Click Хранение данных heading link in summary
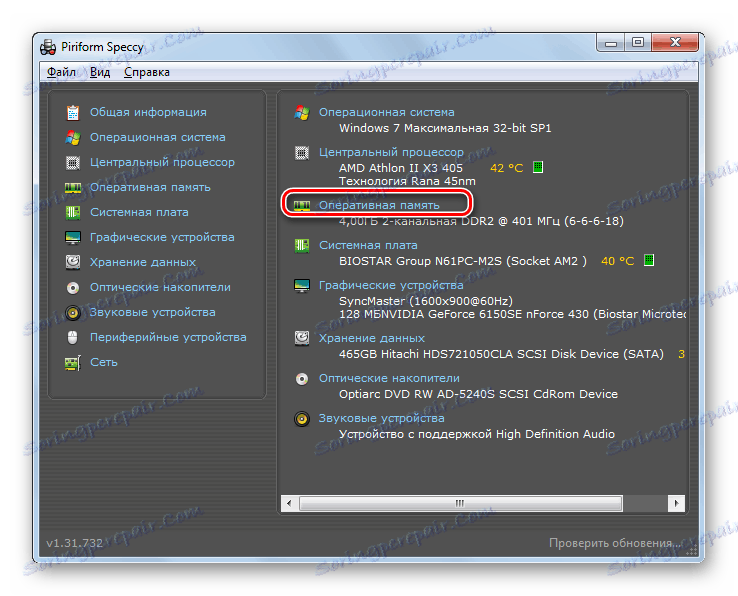 tap(372, 338)
